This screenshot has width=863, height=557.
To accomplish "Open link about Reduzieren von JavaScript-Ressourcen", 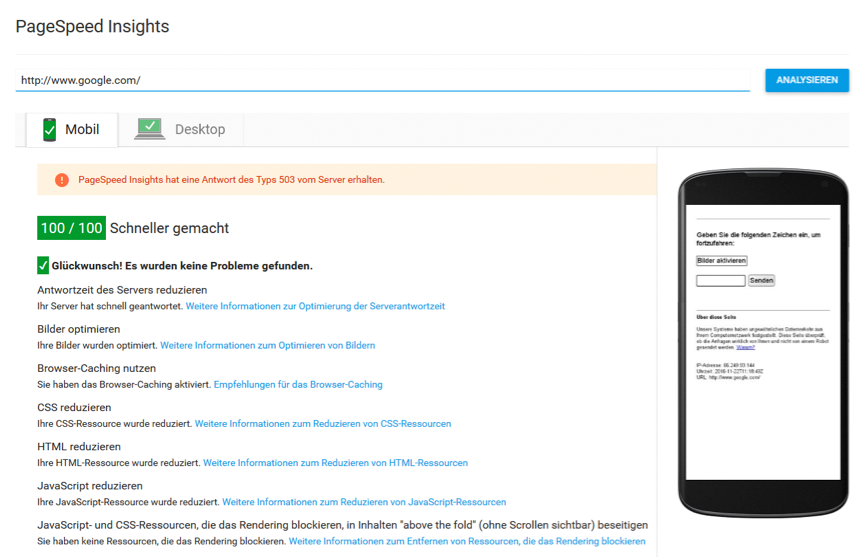I will (364, 502).
